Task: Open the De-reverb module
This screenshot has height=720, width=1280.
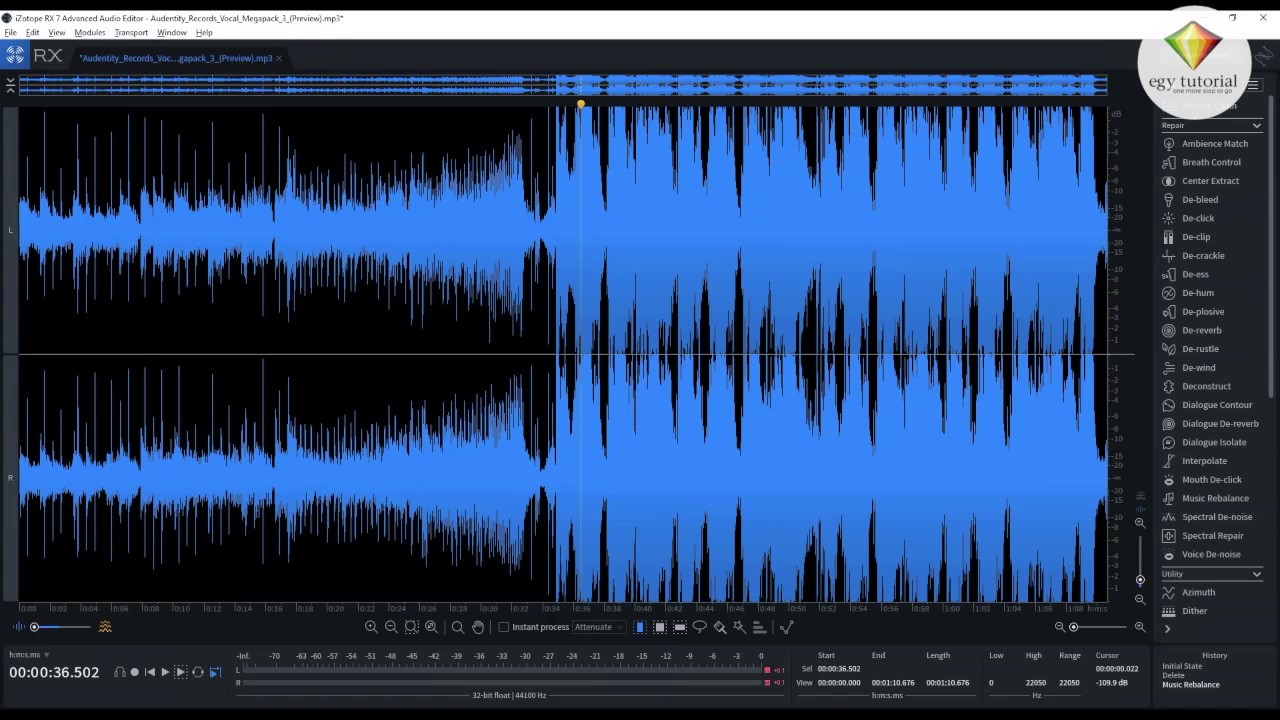Action: pyautogui.click(x=1192, y=330)
